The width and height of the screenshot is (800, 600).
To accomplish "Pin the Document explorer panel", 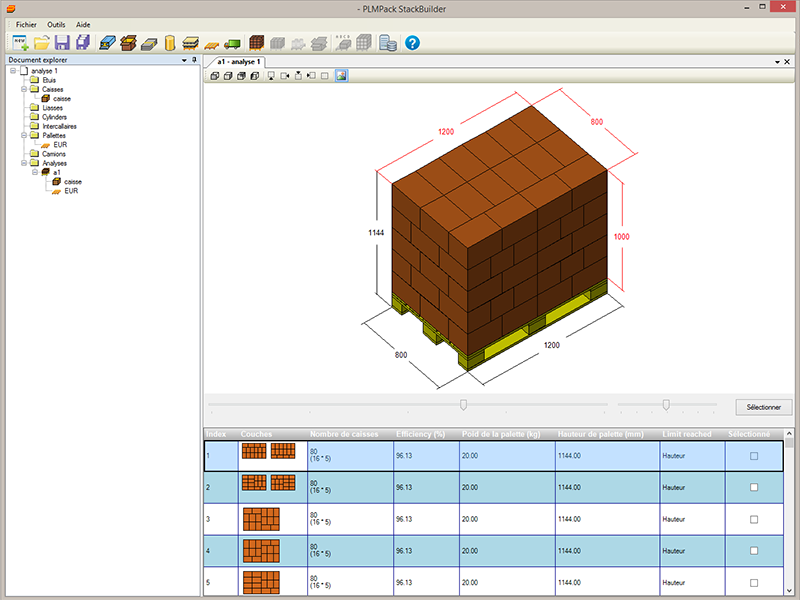I will pyautogui.click(x=194, y=60).
